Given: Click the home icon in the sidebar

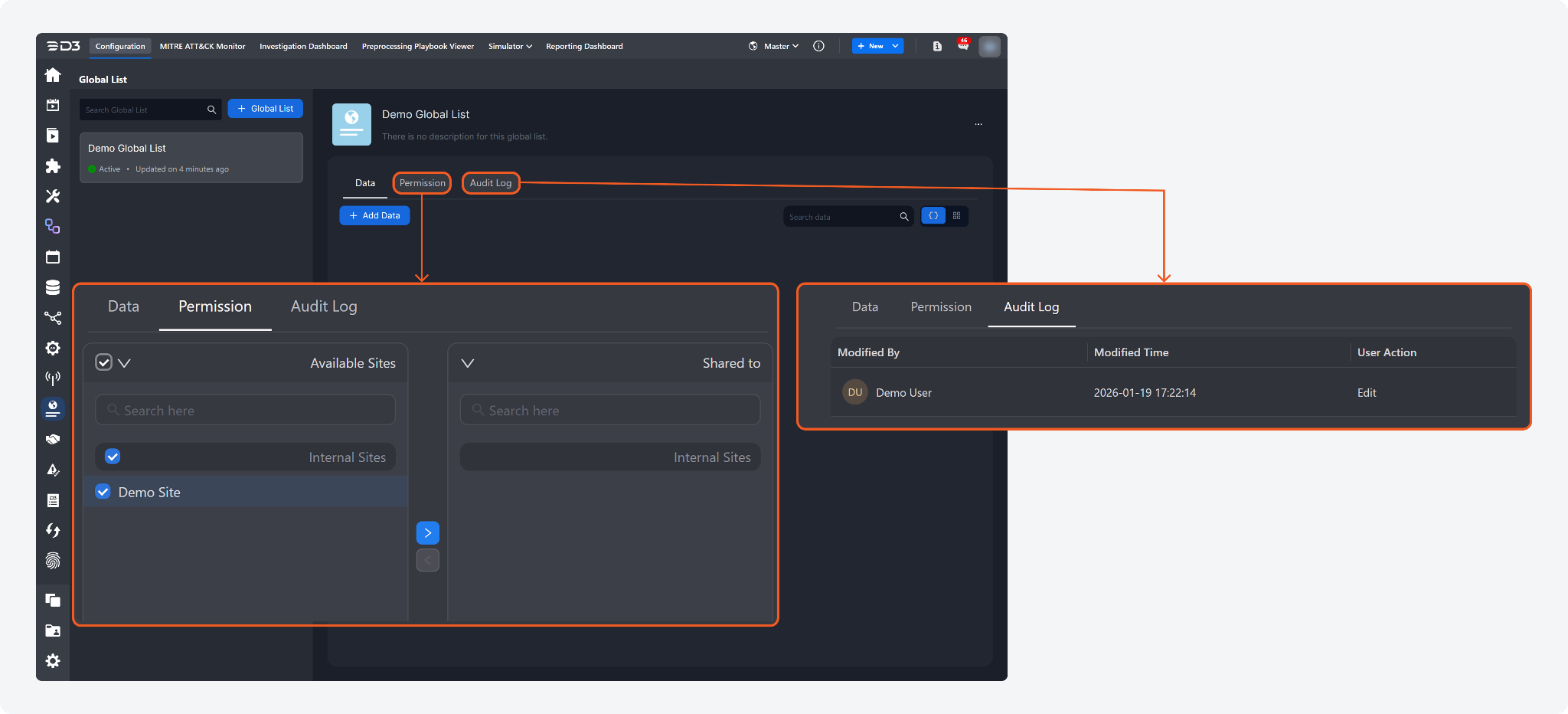Looking at the screenshot, I should click(x=53, y=75).
